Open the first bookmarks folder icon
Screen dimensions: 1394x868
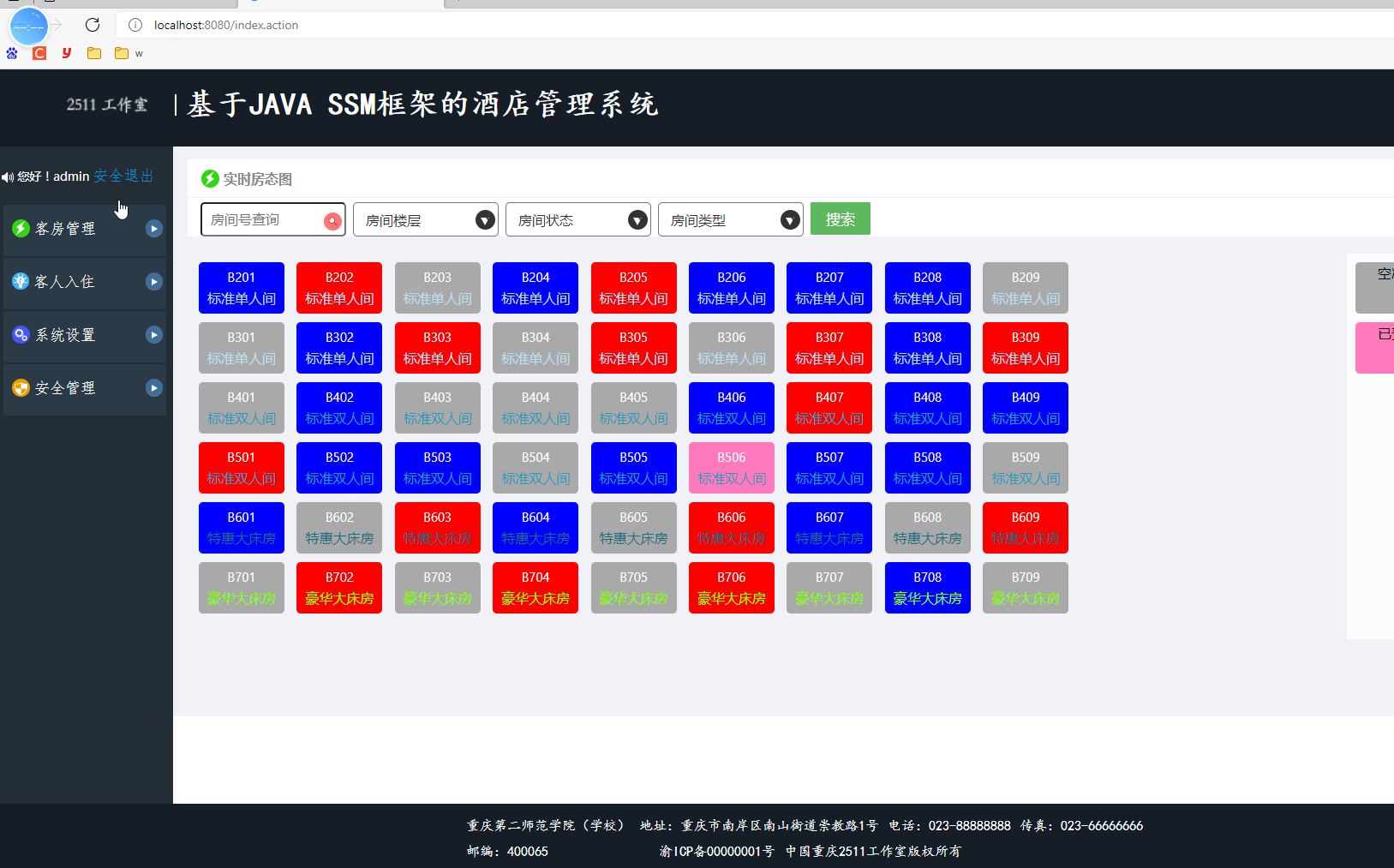point(94,53)
